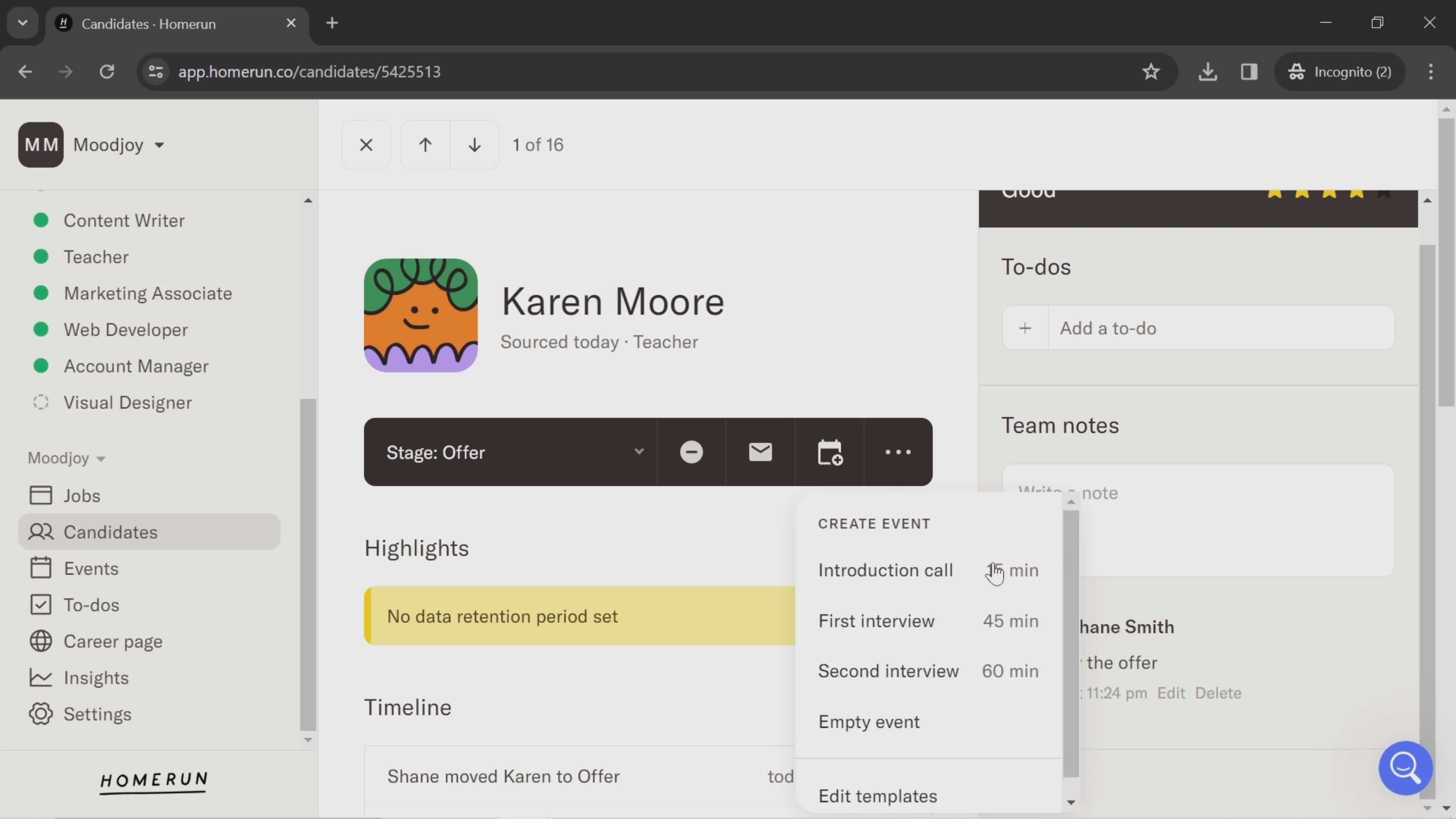Viewport: 1456px width, 819px height.
Task: Bookmark this page with star icon
Action: pos(1151,72)
